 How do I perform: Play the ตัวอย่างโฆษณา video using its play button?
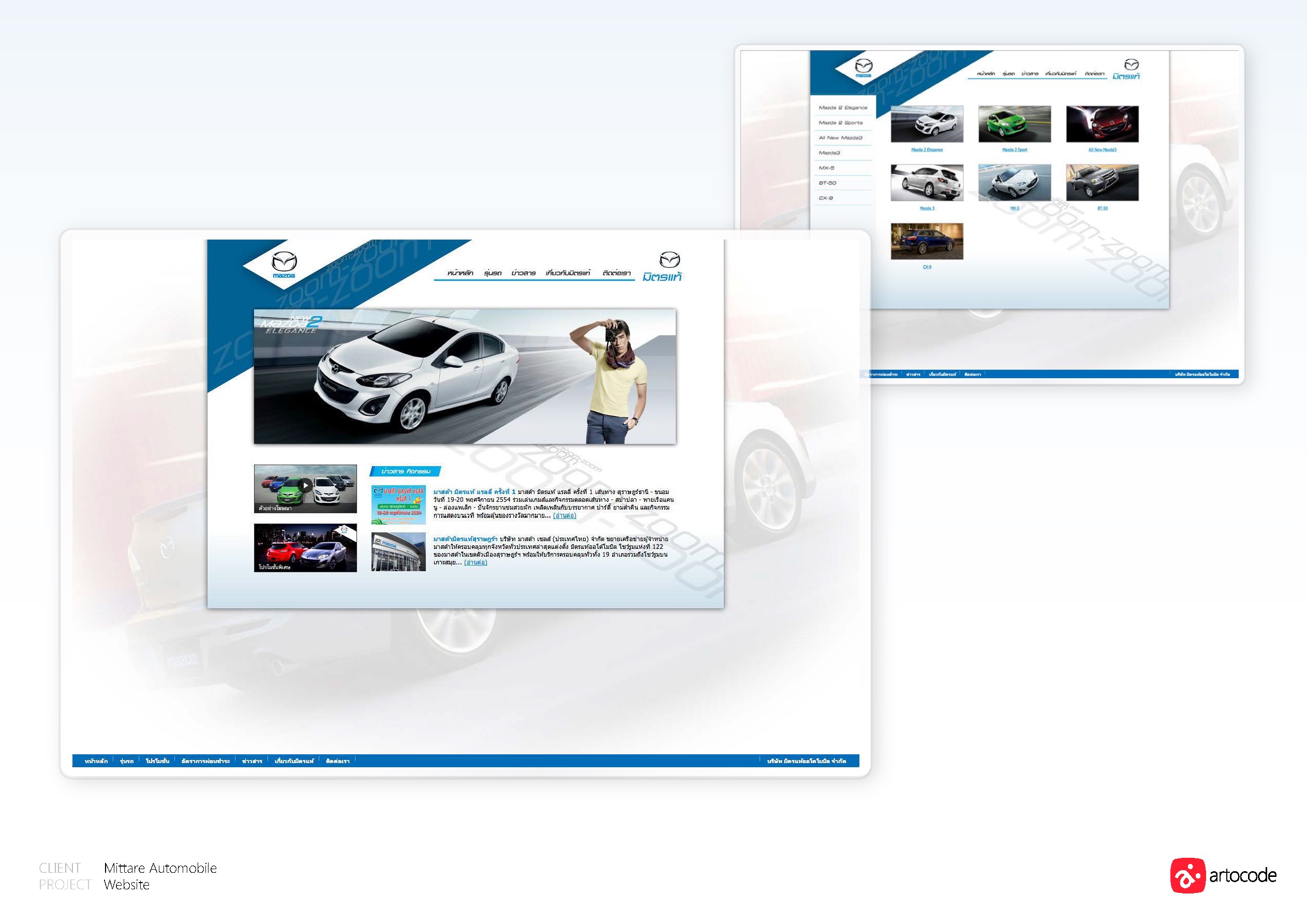tap(306, 486)
